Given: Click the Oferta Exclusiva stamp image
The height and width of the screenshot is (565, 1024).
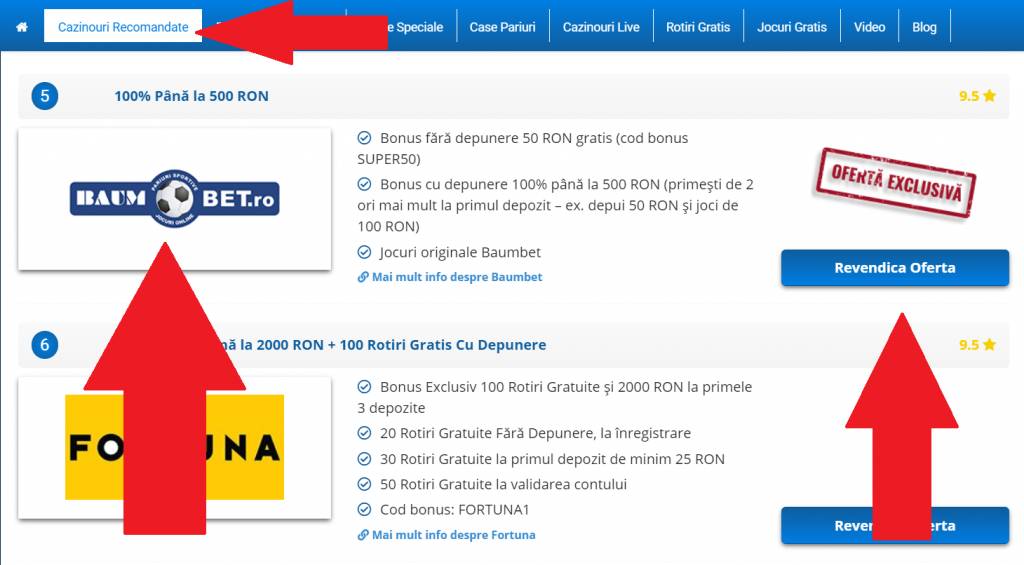Looking at the screenshot, I should point(894,183).
